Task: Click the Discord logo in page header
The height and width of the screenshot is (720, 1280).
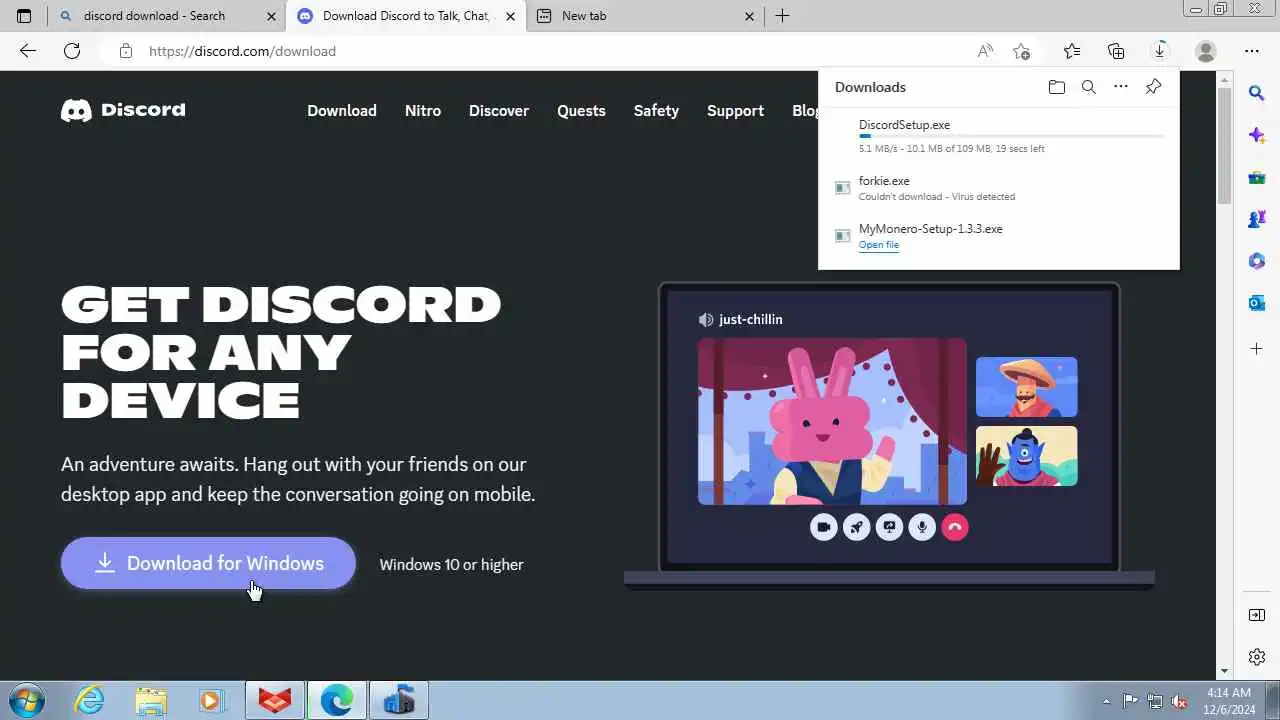Action: [123, 110]
